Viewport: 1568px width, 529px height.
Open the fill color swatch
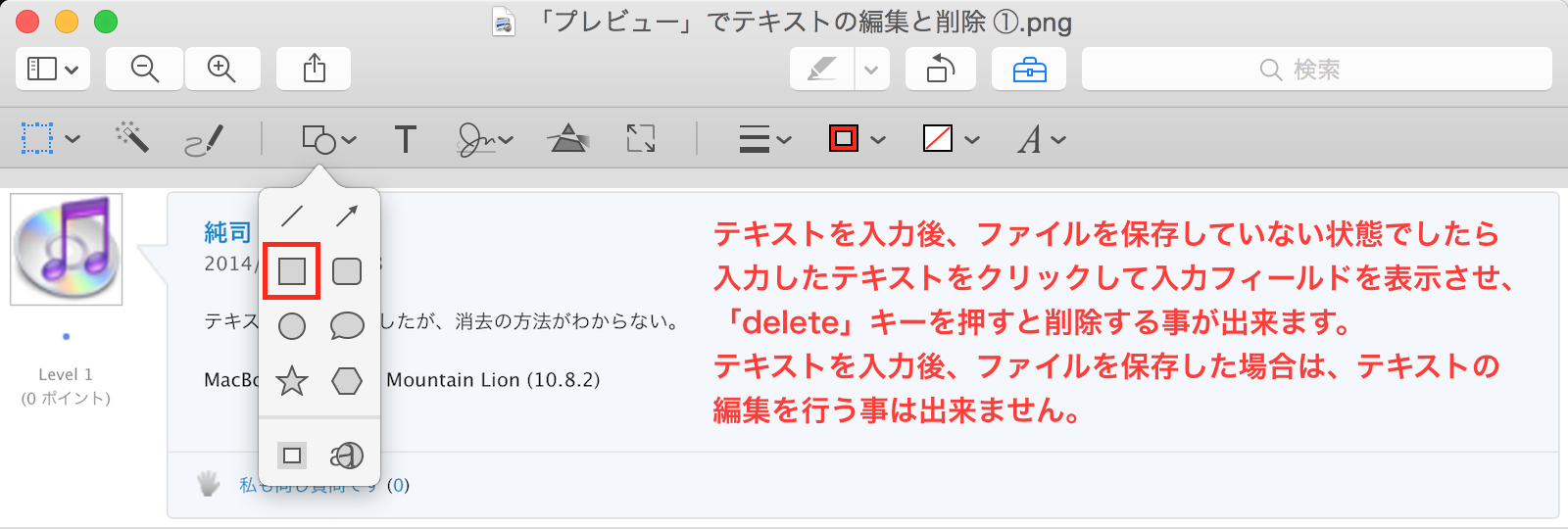[x=938, y=138]
